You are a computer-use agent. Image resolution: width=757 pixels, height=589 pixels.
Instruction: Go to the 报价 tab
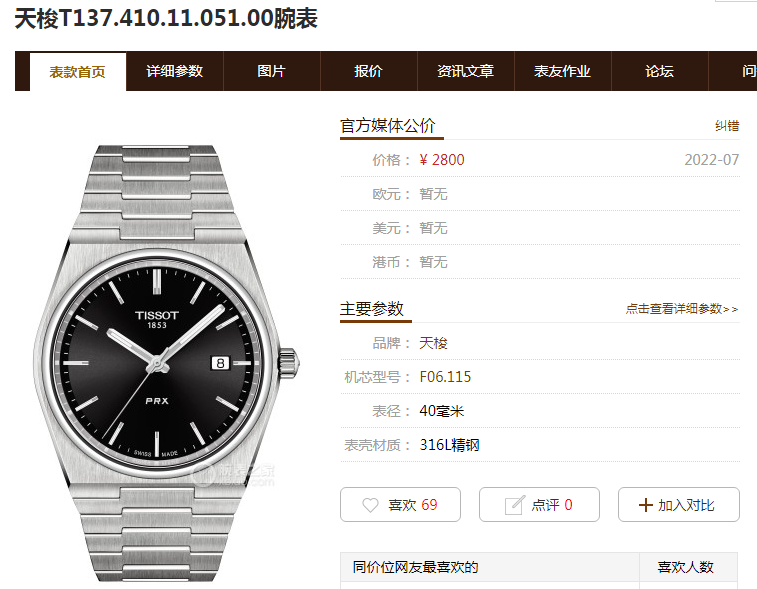(369, 71)
